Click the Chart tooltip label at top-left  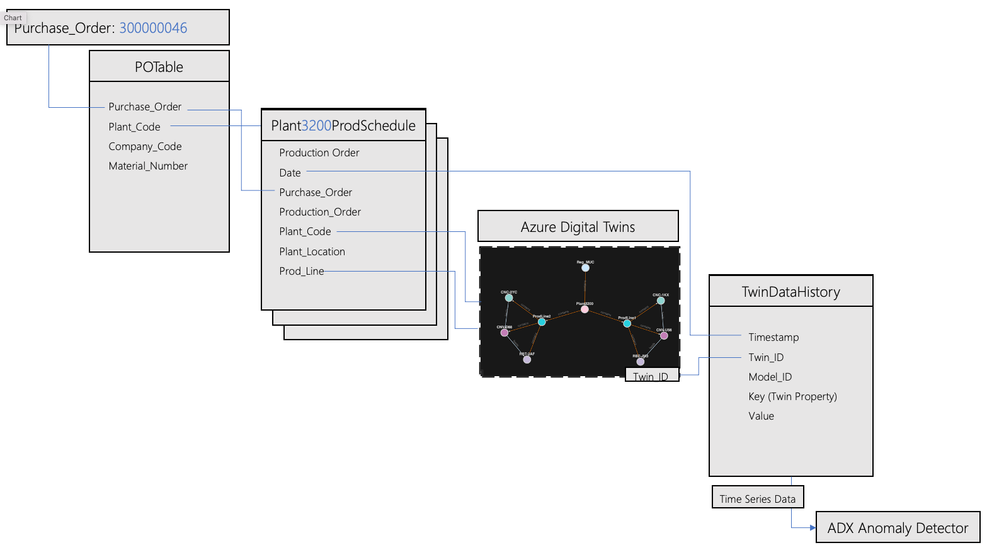(13, 18)
